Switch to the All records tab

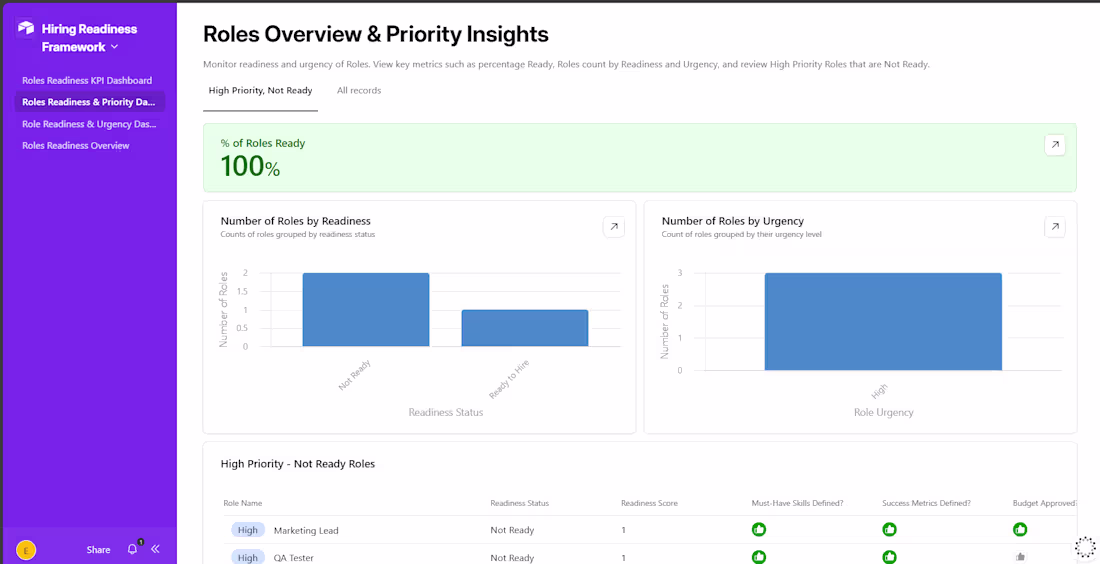click(x=359, y=91)
